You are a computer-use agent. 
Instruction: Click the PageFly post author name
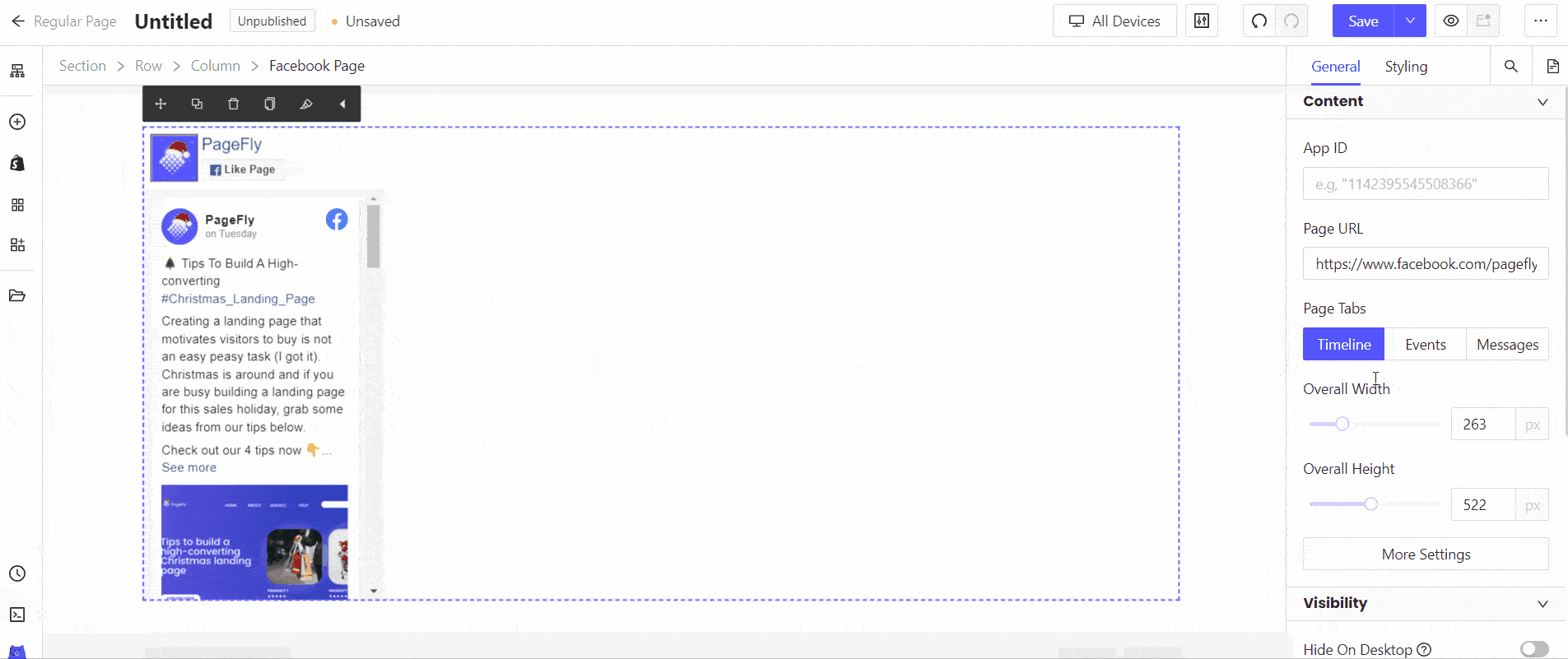(x=230, y=220)
